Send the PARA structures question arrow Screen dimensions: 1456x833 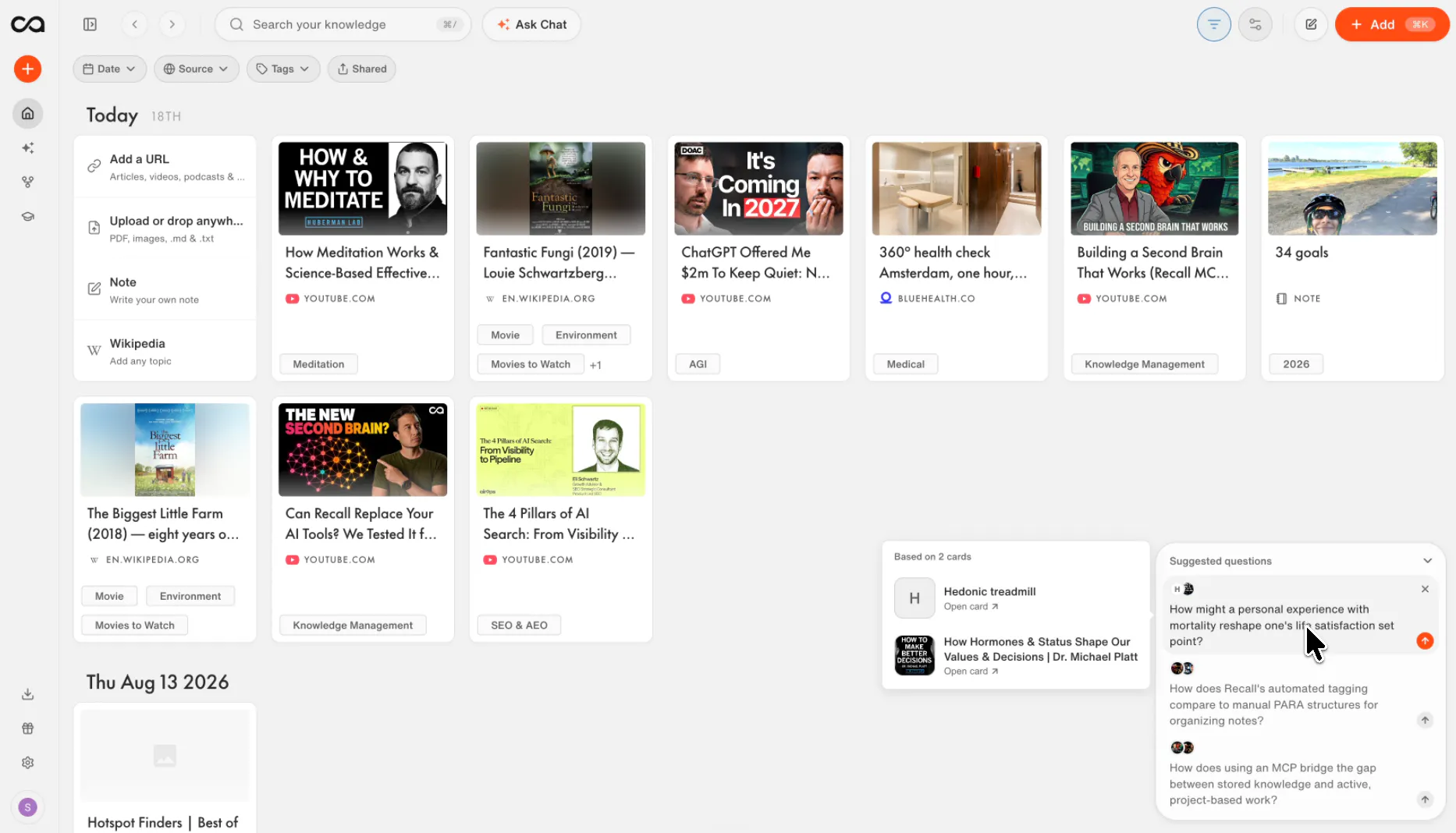click(x=1425, y=720)
